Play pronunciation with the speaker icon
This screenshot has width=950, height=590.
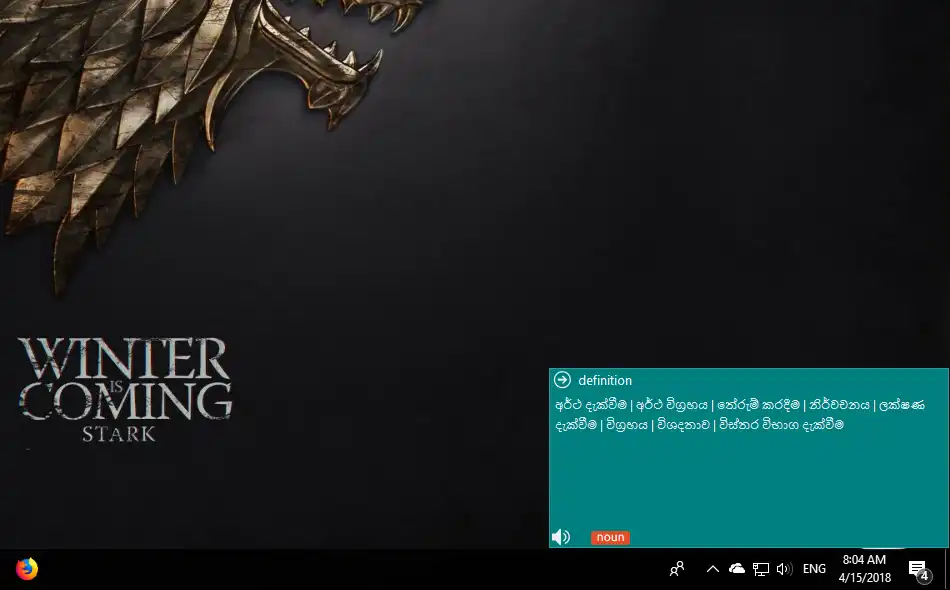(x=561, y=537)
